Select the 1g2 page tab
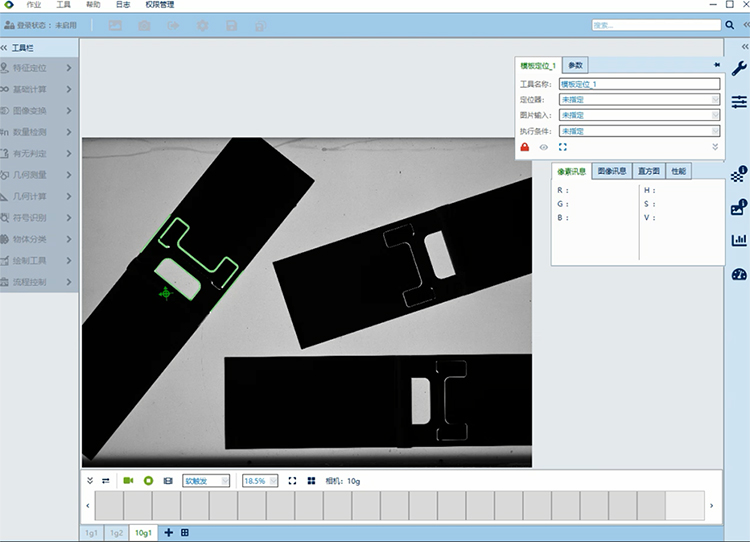 click(117, 533)
